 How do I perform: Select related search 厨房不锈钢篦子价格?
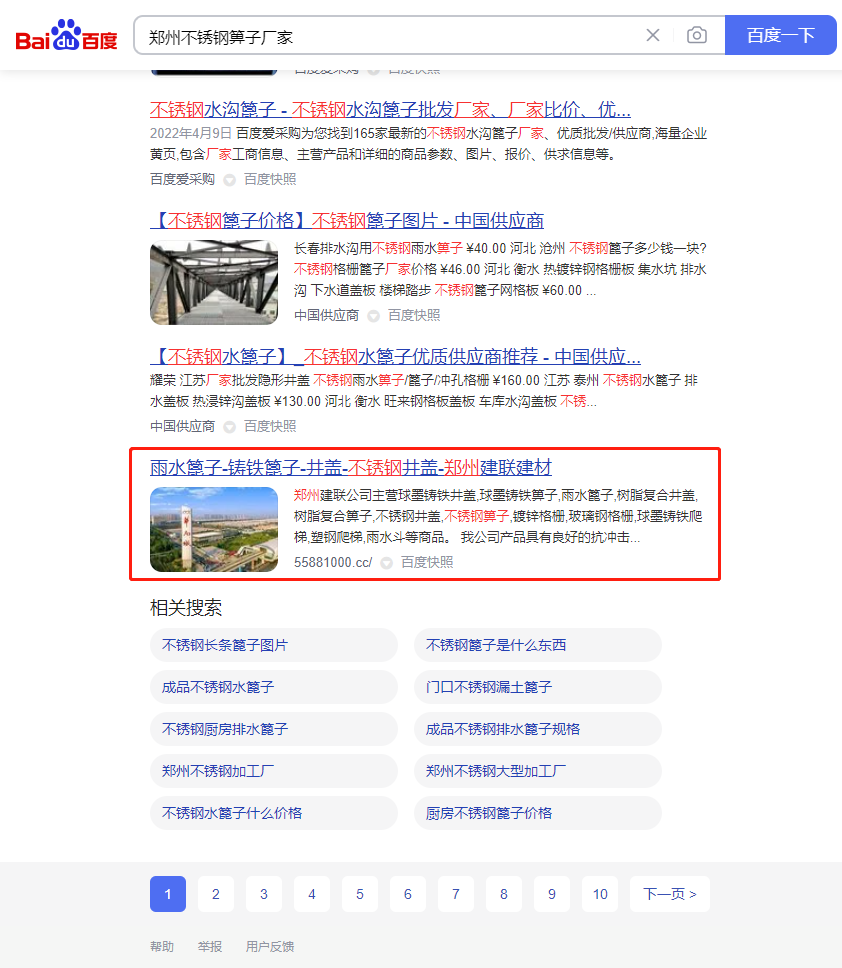click(x=538, y=813)
